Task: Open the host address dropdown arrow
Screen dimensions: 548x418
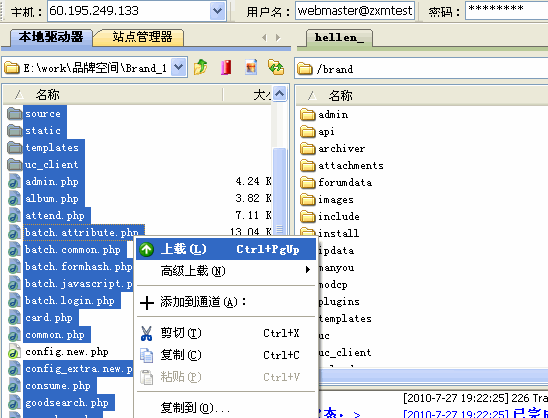Action: pos(217,11)
